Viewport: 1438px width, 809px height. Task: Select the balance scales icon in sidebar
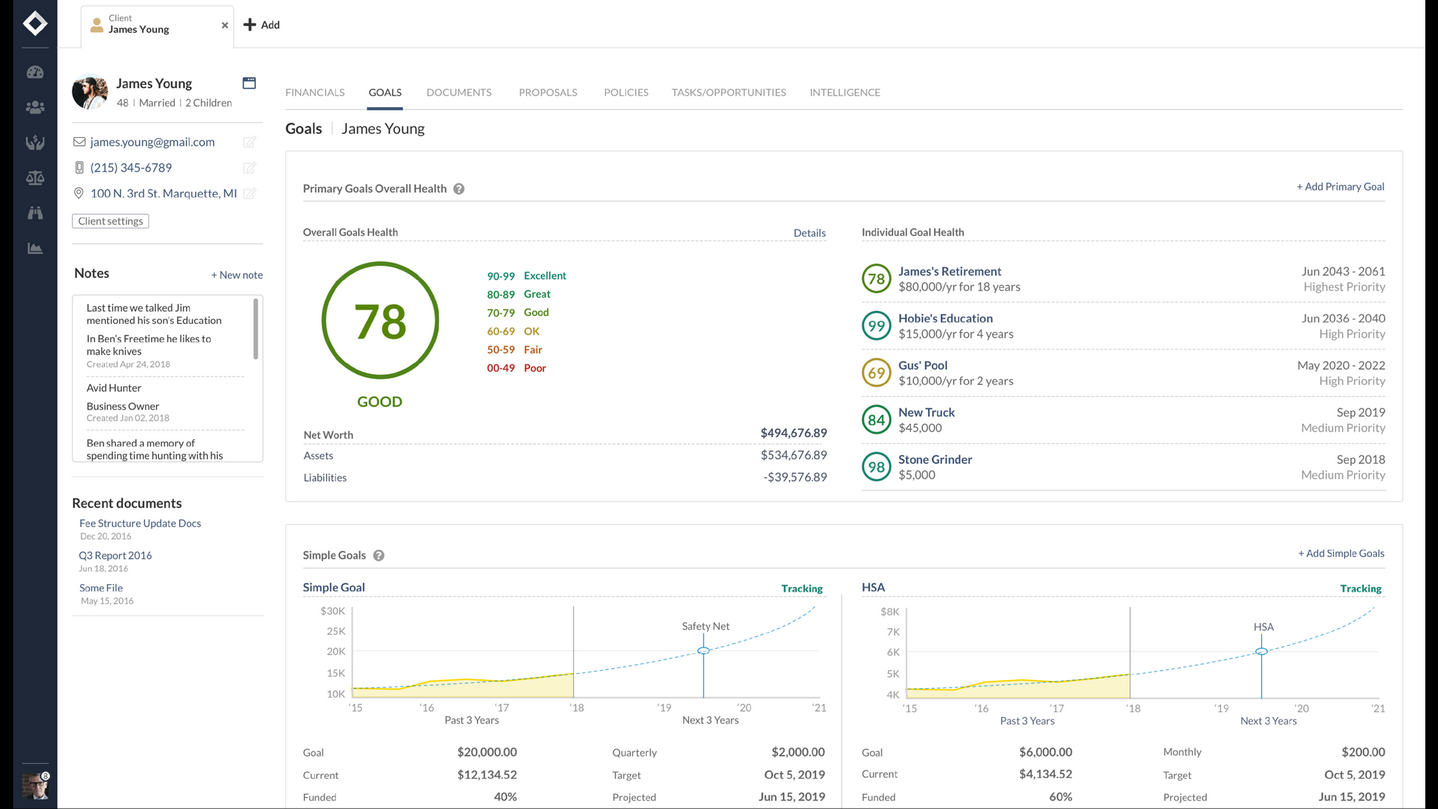coord(35,178)
